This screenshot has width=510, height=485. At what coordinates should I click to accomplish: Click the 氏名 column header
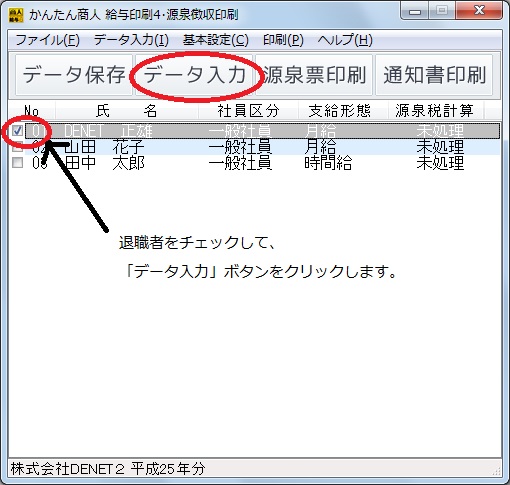[127, 111]
